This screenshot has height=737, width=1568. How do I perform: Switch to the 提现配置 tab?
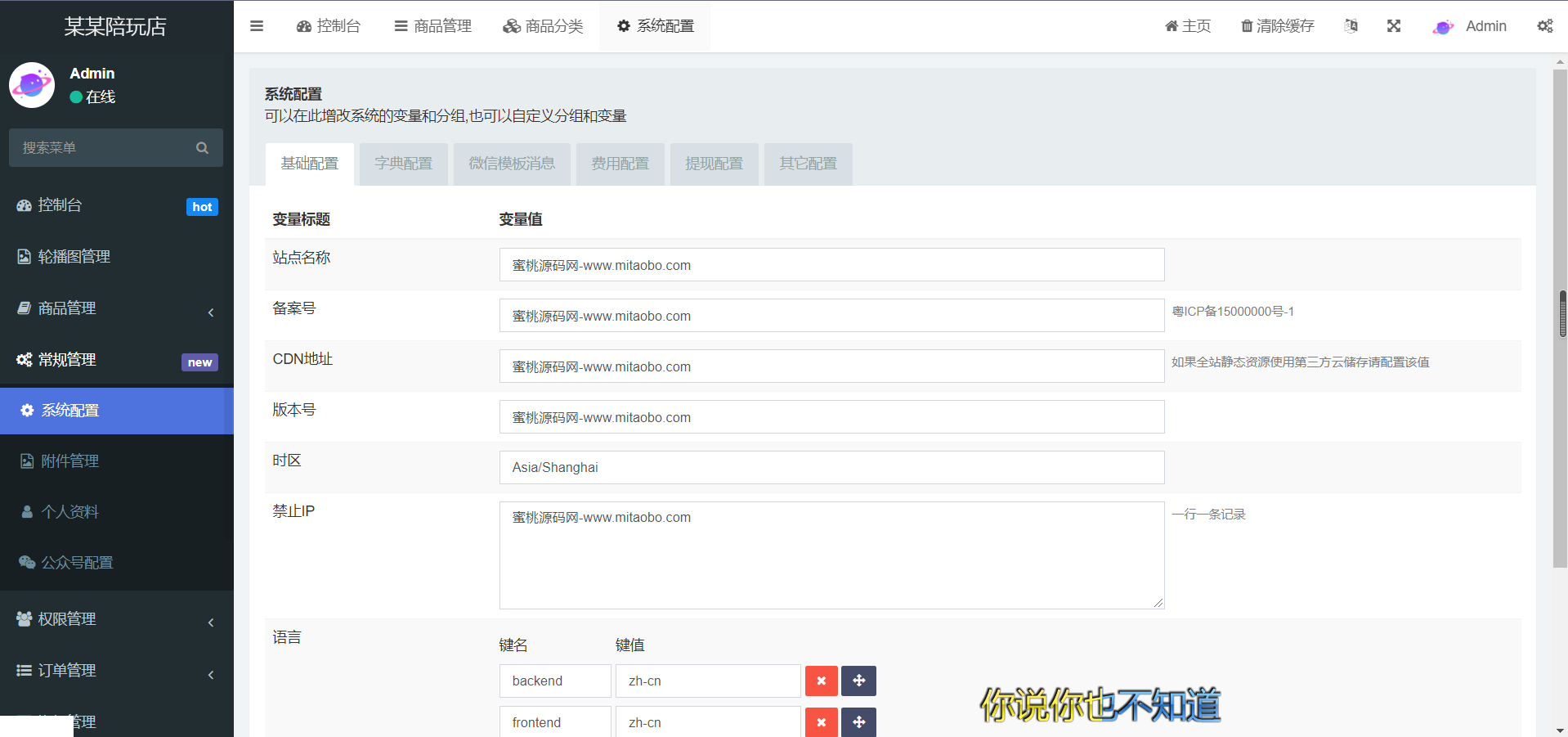[715, 164]
